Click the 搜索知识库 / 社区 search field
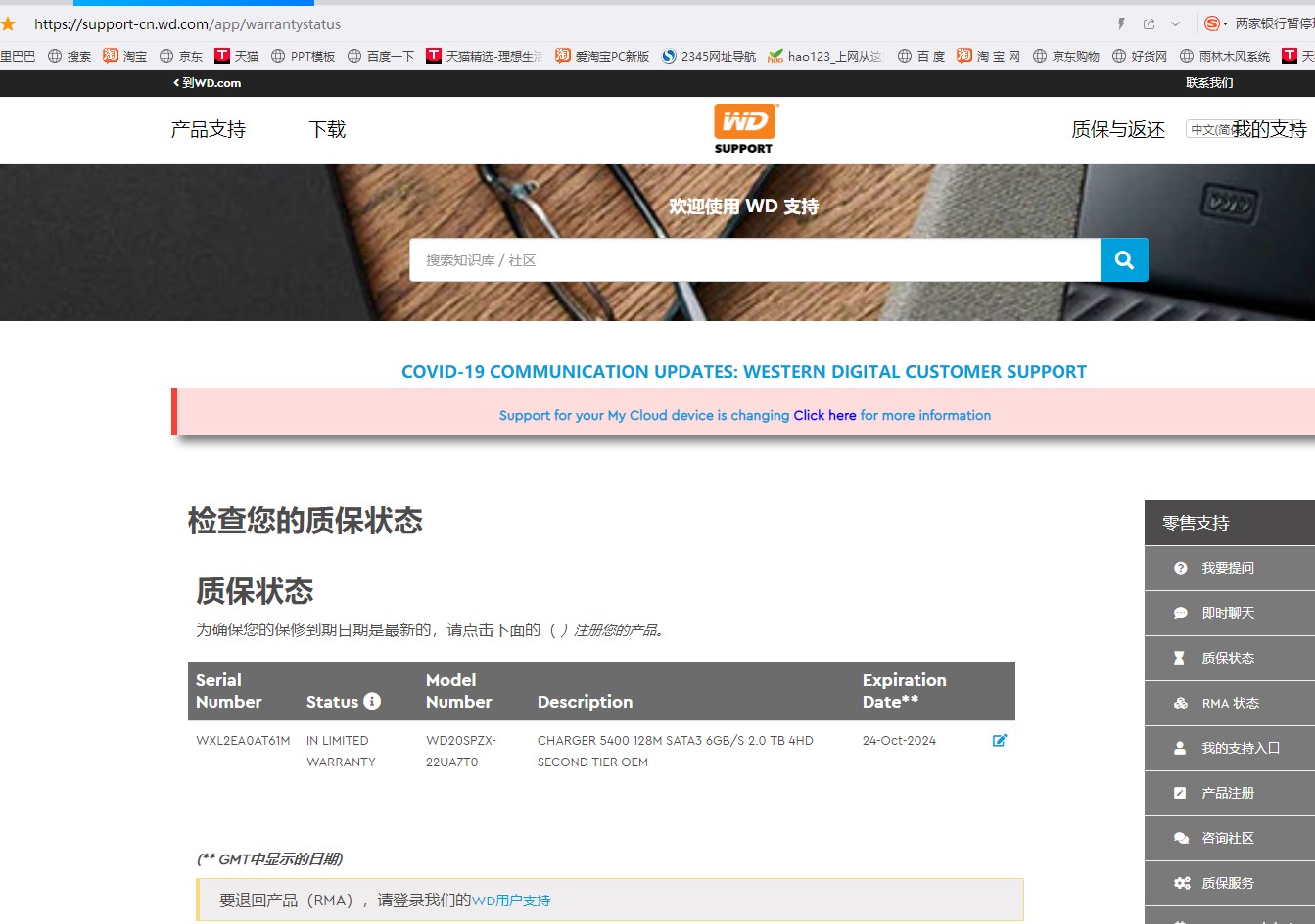 pyautogui.click(x=755, y=259)
